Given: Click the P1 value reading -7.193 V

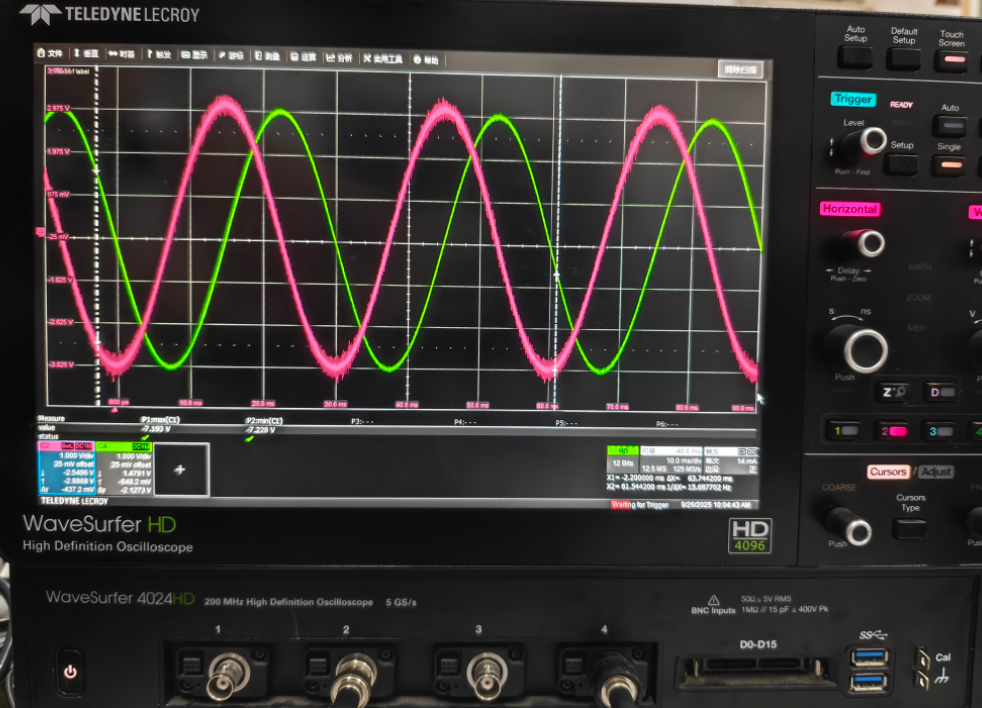Looking at the screenshot, I should (157, 429).
